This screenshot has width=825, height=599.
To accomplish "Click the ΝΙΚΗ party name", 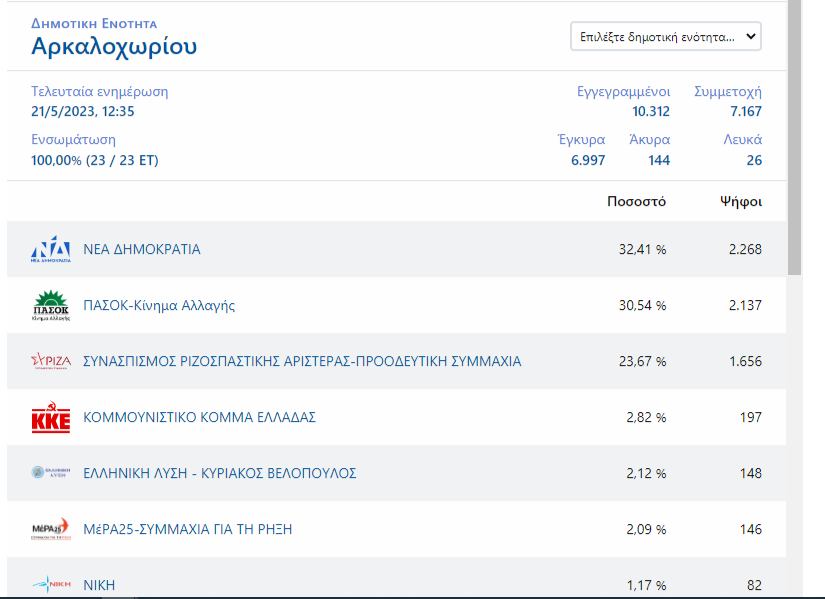I will pos(99,585).
